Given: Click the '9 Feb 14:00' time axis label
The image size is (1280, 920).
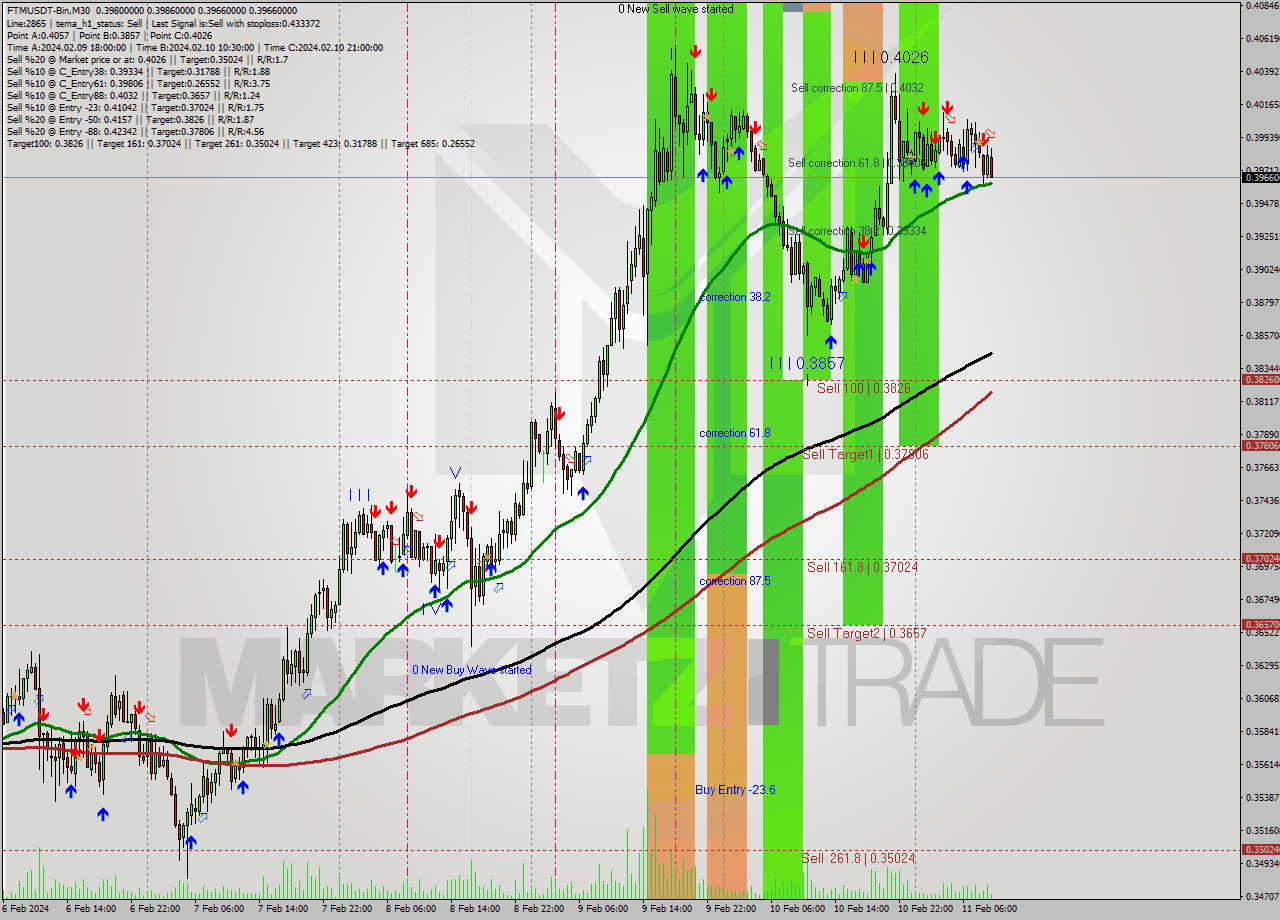Looking at the screenshot, I should [x=667, y=909].
